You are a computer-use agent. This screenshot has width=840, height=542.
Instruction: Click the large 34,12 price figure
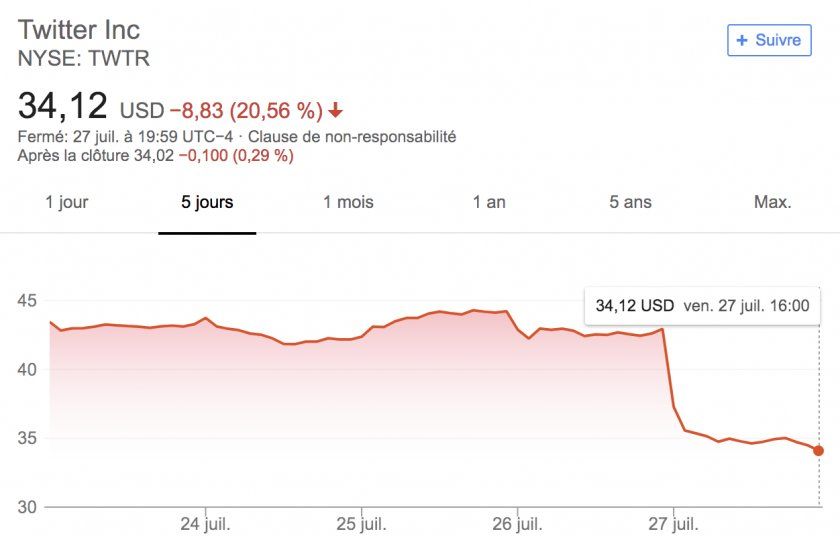click(62, 104)
